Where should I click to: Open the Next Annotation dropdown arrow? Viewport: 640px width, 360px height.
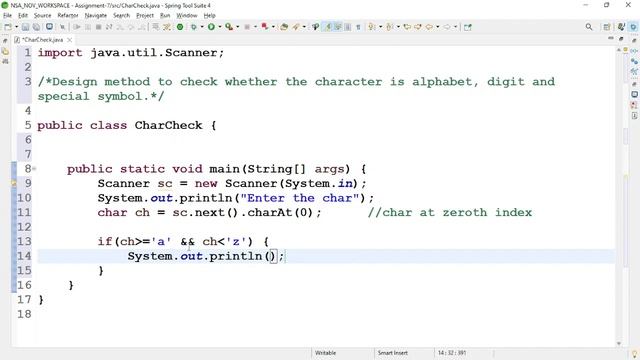[380, 27]
